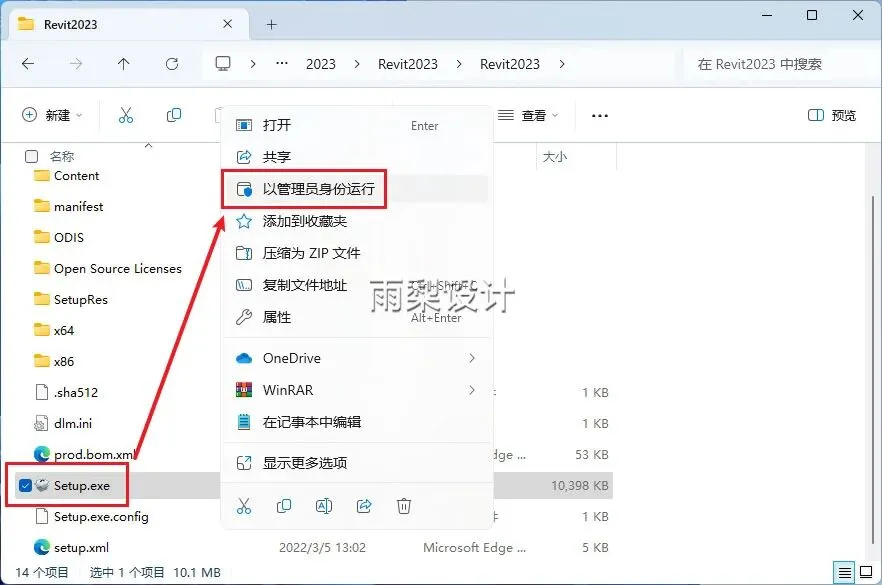The width and height of the screenshot is (882, 585).
Task: Open 属性 from context menu
Action: (x=356, y=317)
